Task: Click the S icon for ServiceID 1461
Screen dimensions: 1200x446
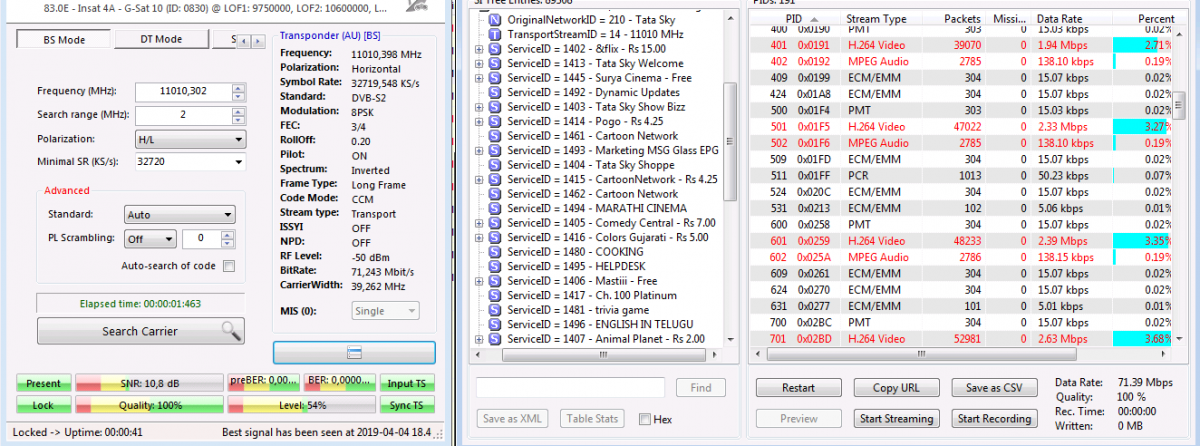Action: pyautogui.click(x=494, y=136)
